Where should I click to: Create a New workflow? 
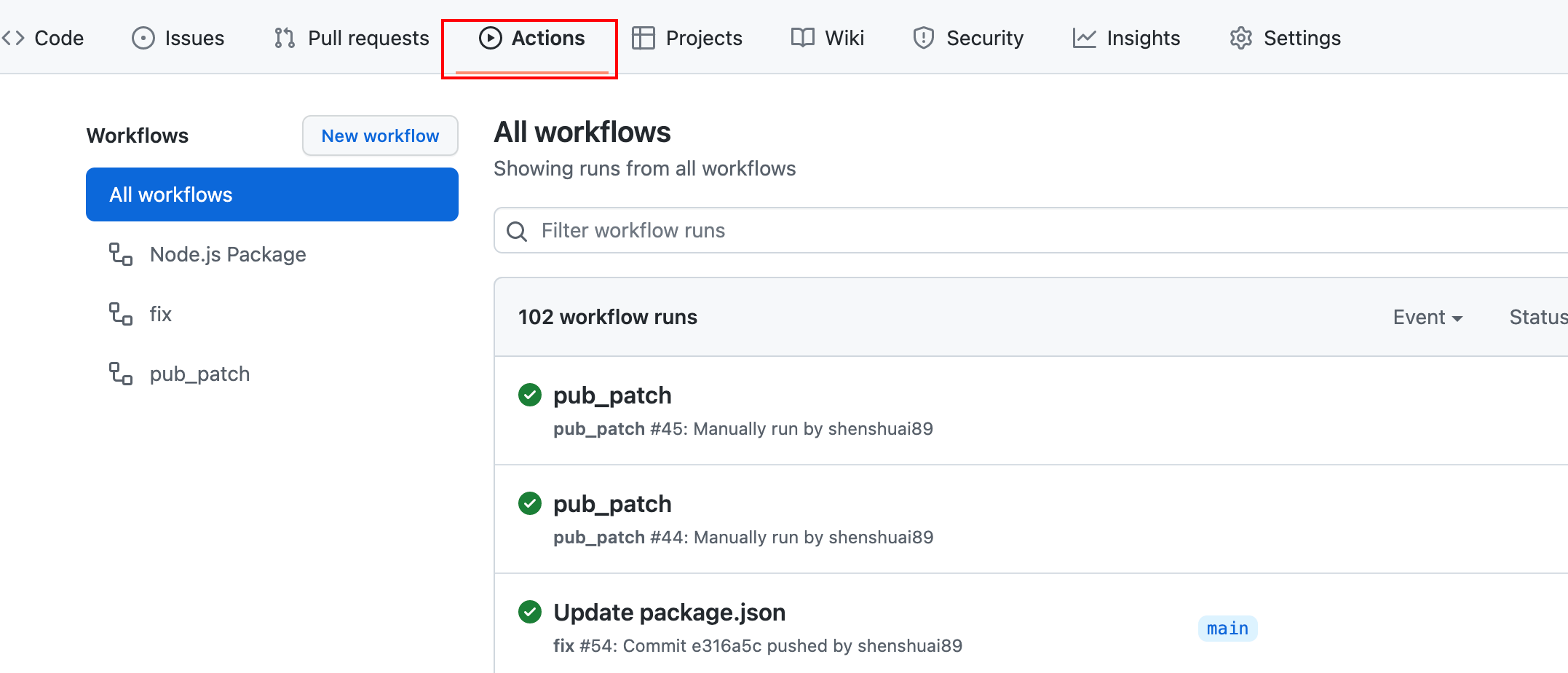tap(380, 135)
